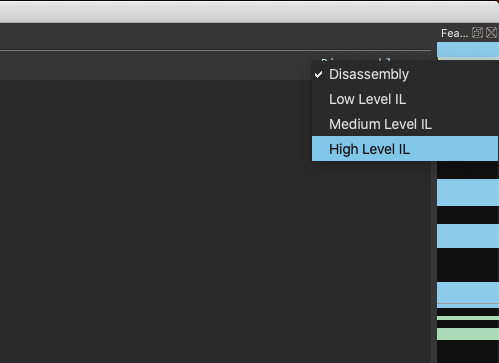Pick the highlighted High Level IL entry

point(405,149)
